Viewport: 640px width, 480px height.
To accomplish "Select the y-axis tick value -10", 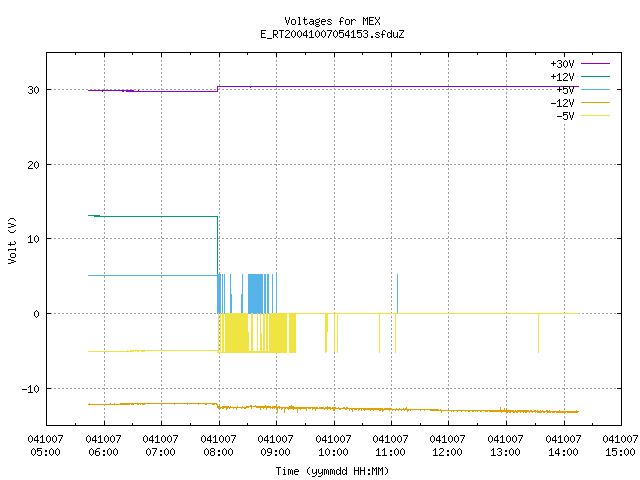I will [x=31, y=389].
